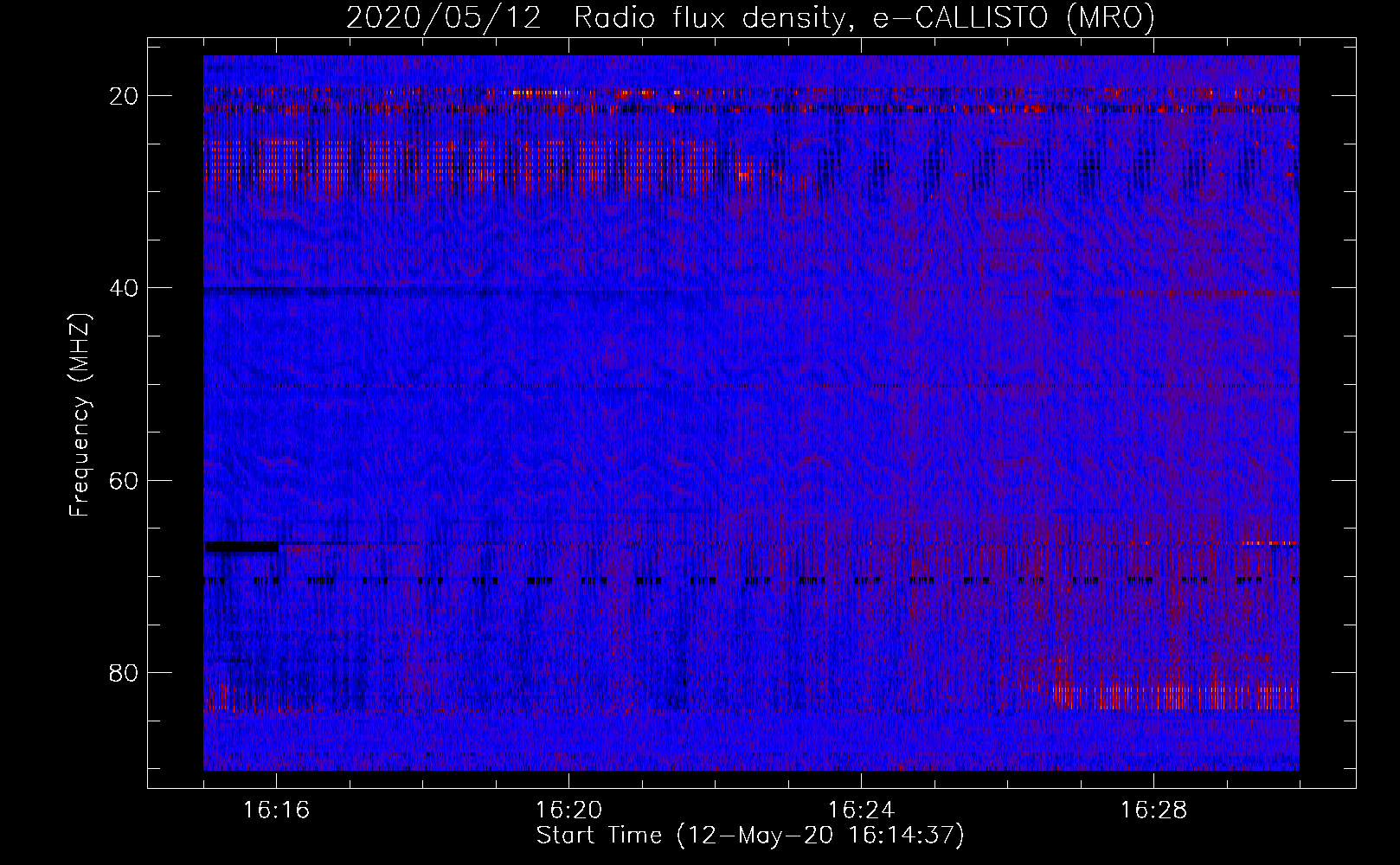Select the 40 MHz tick label

(125, 288)
